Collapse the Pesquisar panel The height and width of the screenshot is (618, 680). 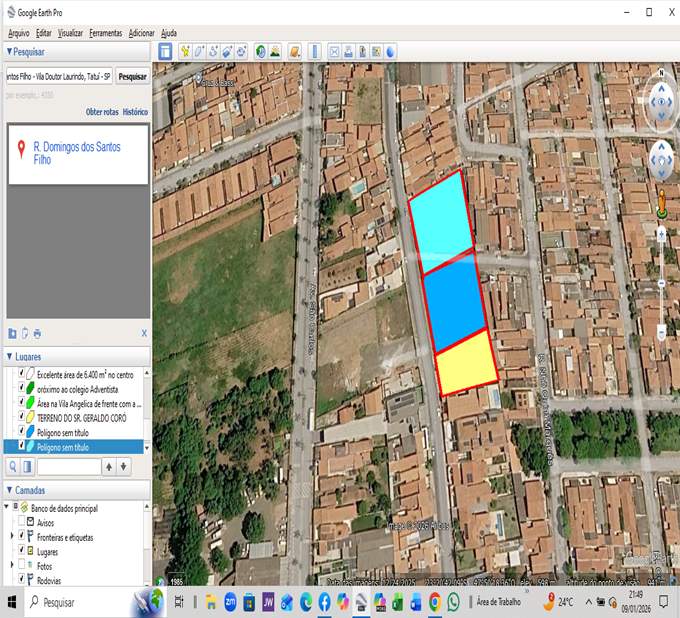9,51
